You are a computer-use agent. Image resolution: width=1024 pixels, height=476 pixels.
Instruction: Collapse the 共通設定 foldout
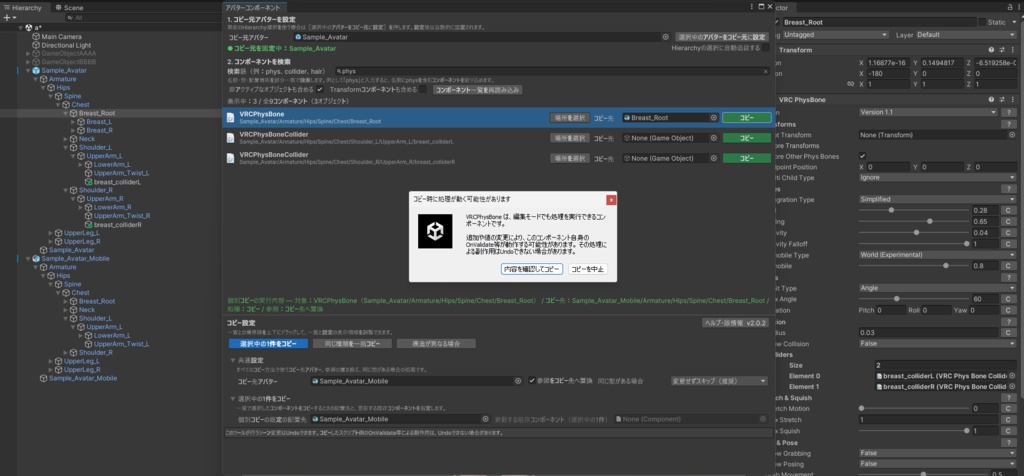click(232, 360)
